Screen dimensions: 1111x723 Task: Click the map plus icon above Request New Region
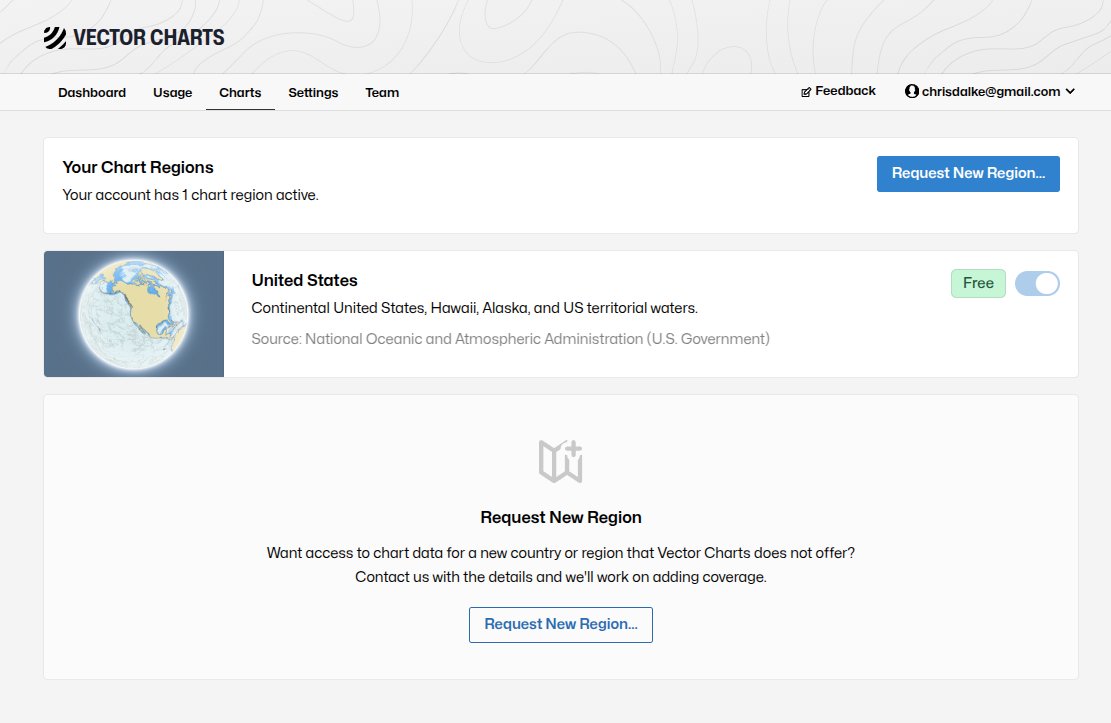(560, 461)
